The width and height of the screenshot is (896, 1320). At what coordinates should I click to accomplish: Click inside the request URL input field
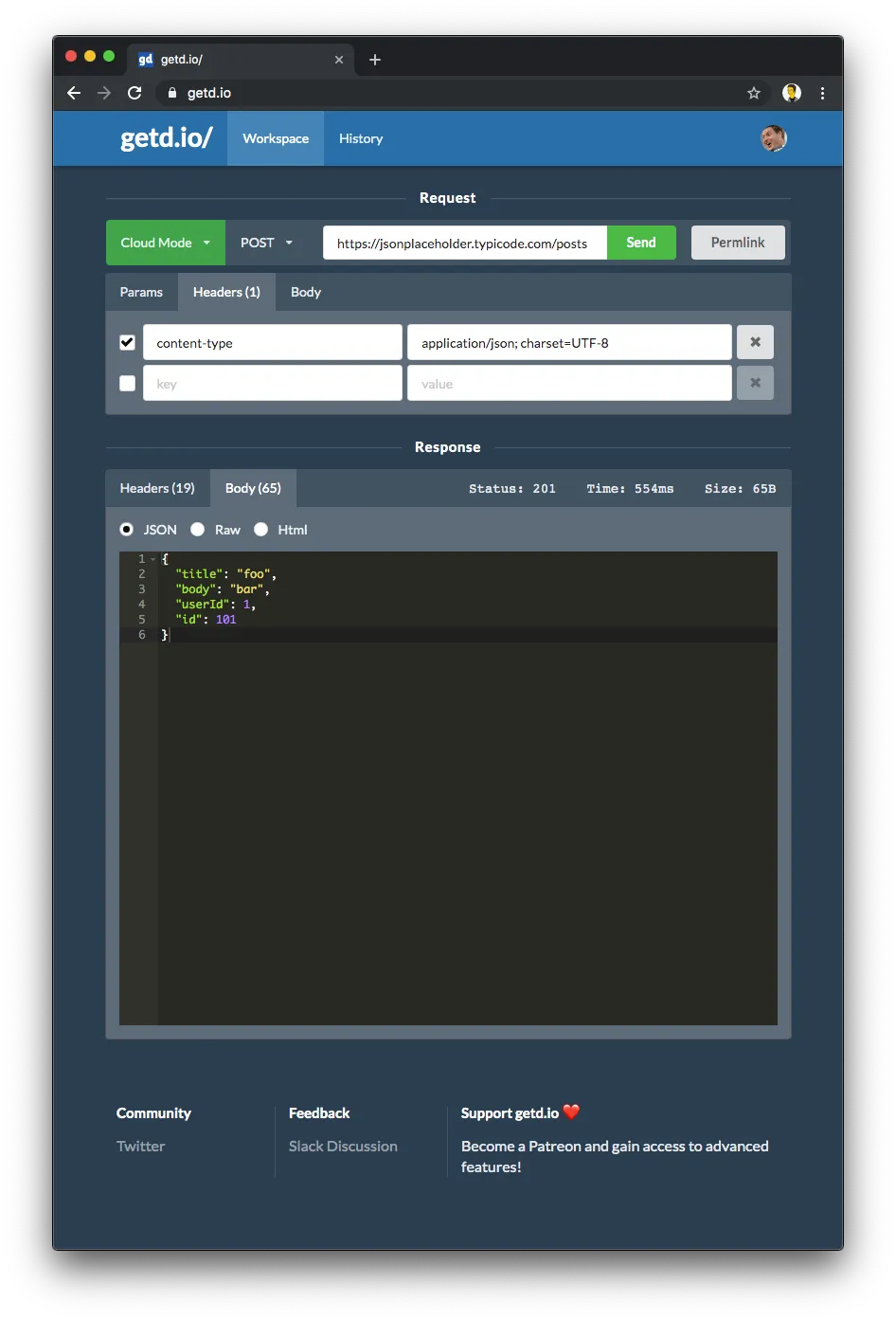point(464,243)
